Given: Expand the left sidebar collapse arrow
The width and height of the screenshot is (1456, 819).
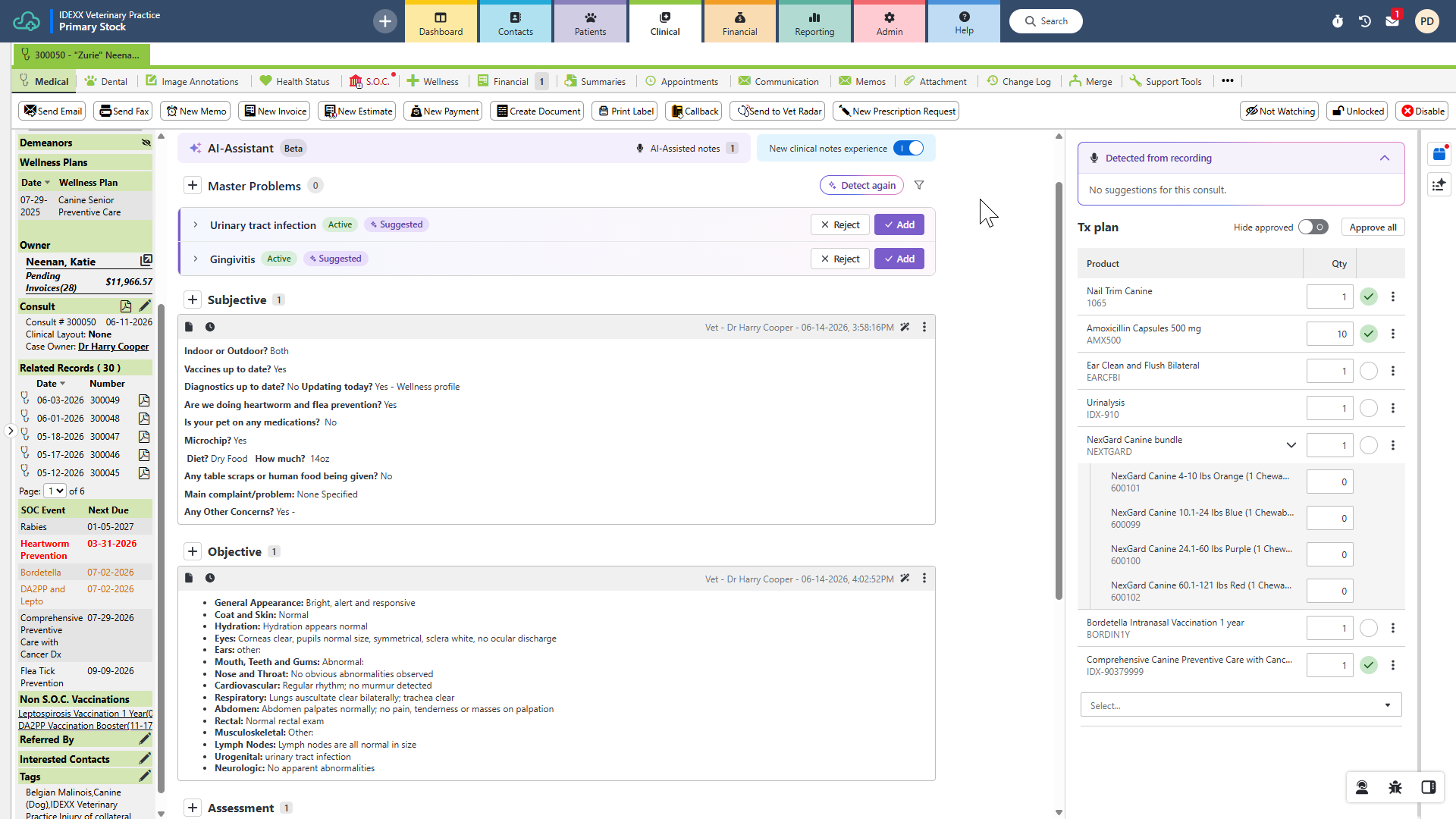Looking at the screenshot, I should 11,431.
